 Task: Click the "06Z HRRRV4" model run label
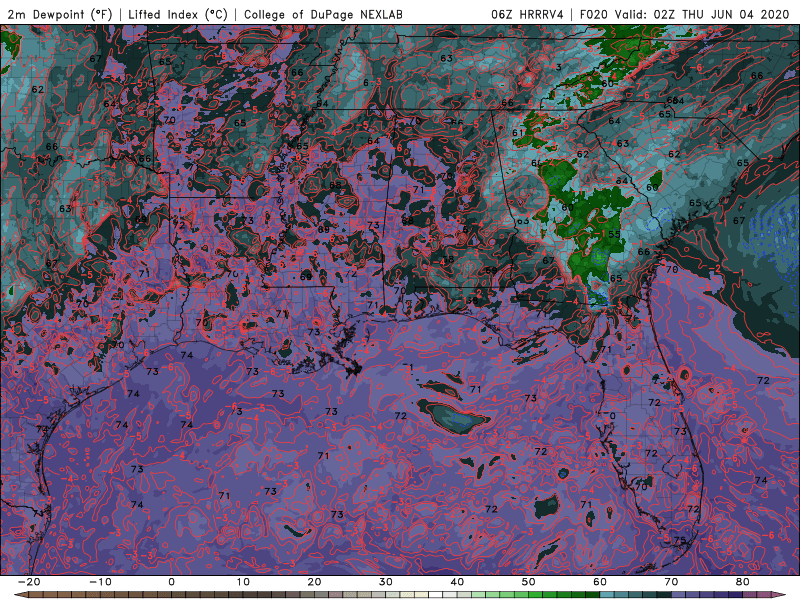527,14
